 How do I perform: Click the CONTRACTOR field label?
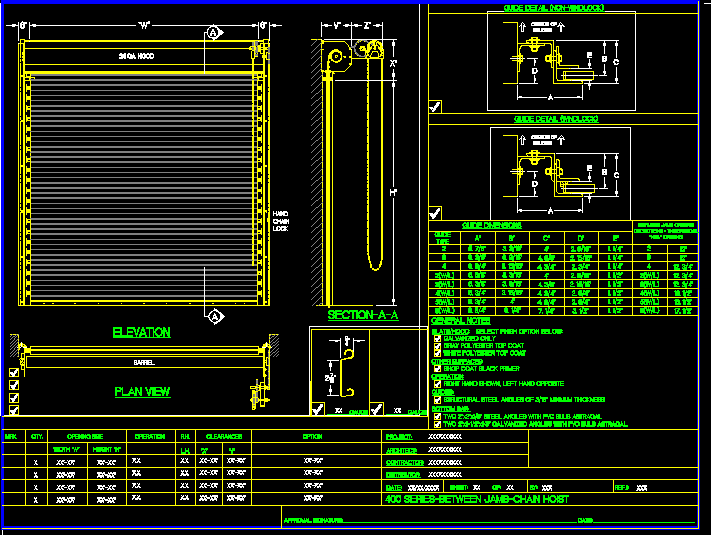tap(404, 462)
